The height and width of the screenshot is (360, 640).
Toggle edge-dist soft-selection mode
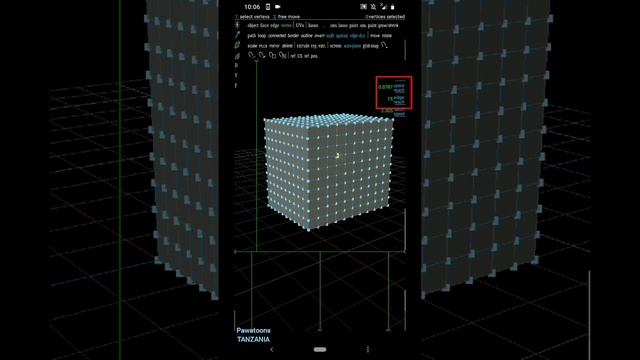click(358, 36)
